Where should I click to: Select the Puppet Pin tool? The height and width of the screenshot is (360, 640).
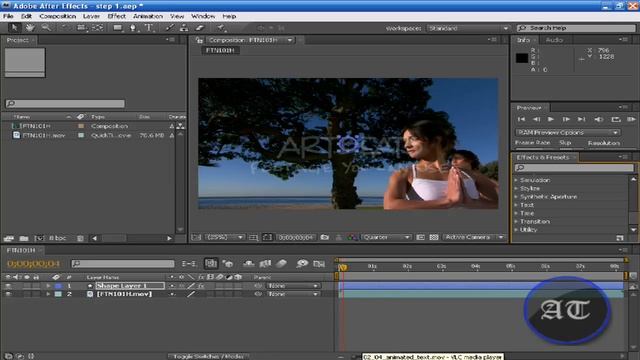tap(221, 28)
